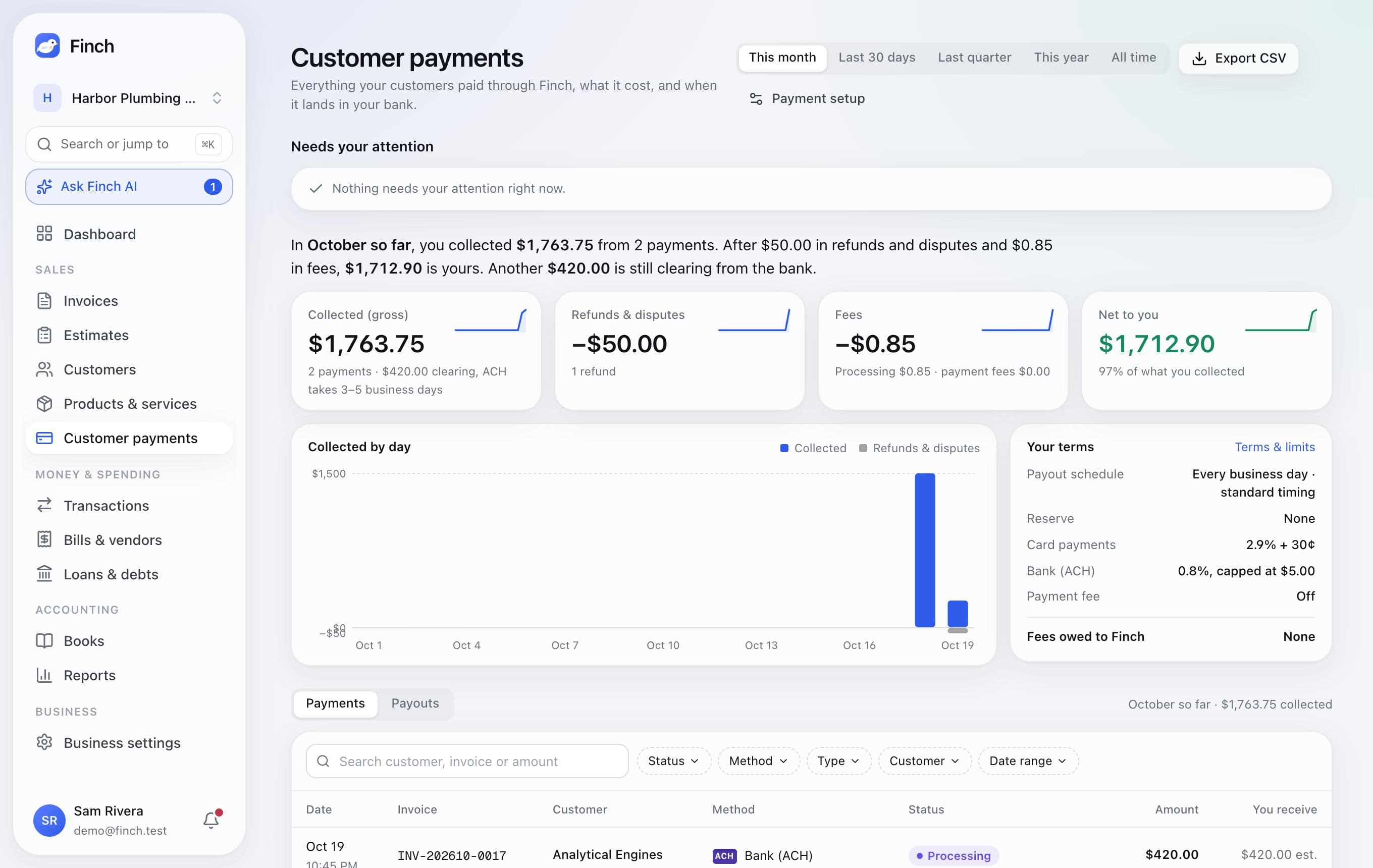Open the Method filter dropdown
Screen dimensions: 1373x868
pyautogui.click(x=758, y=761)
